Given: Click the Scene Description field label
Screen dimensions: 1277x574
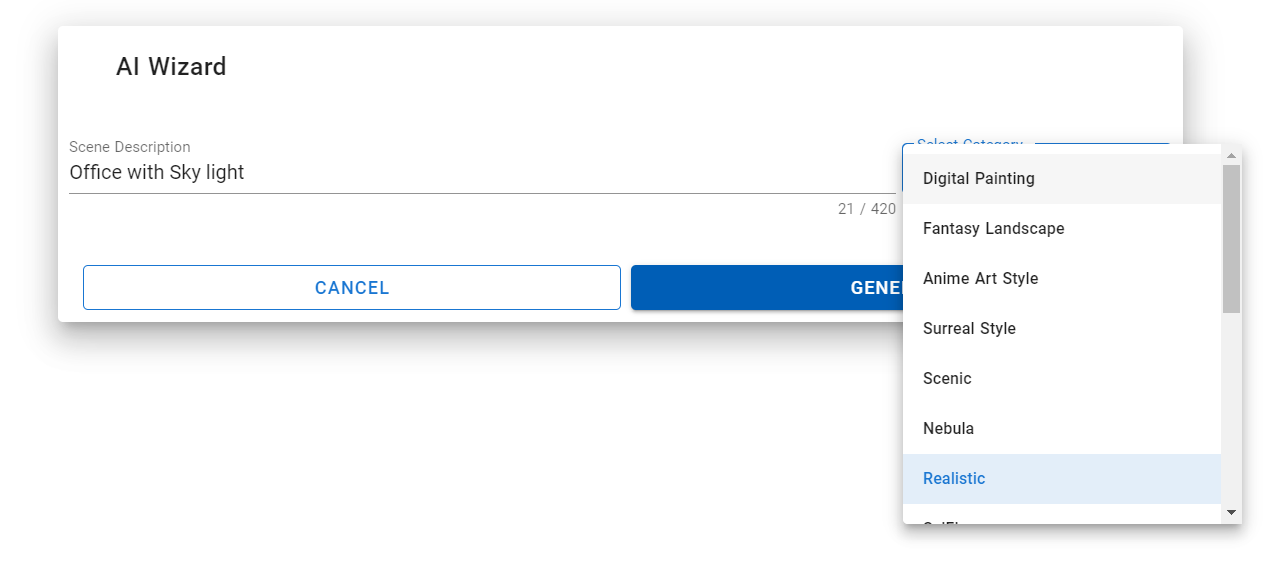Looking at the screenshot, I should click(x=130, y=147).
